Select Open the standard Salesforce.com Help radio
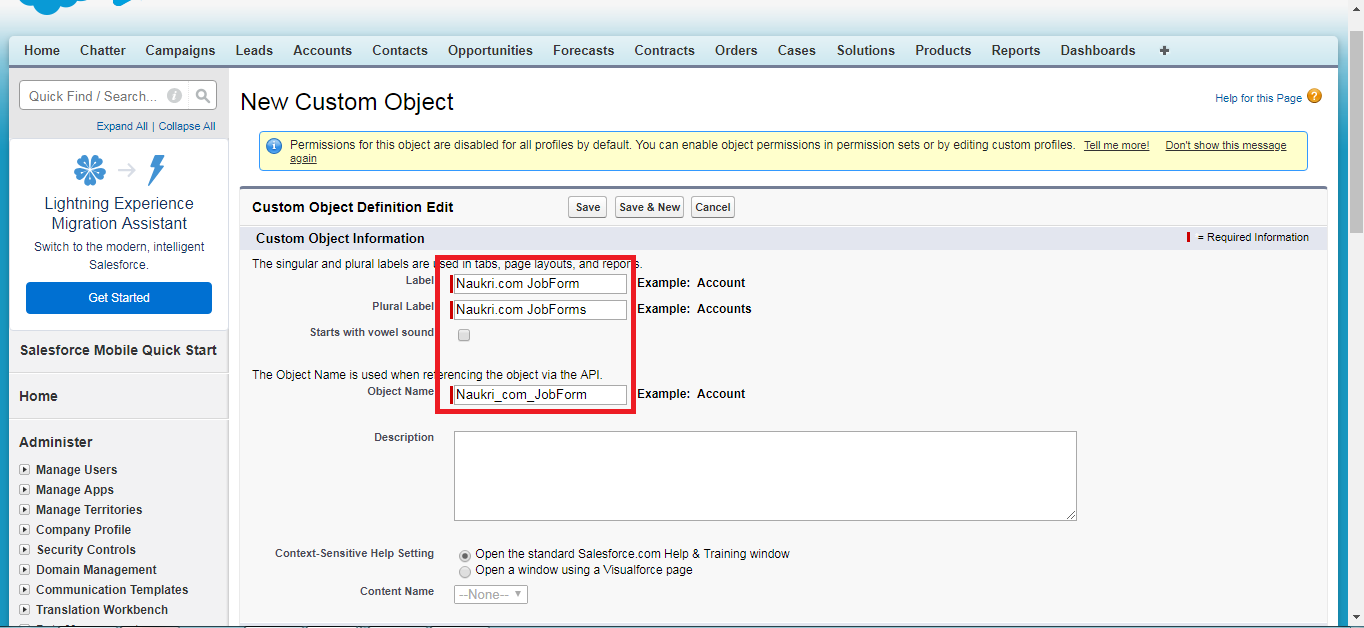Screen dimensions: 1364x628 (x=465, y=555)
